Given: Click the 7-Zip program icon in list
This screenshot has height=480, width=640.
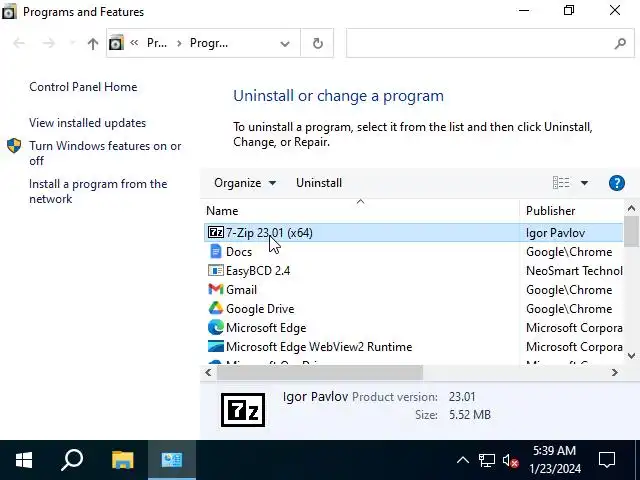Looking at the screenshot, I should point(216,232).
